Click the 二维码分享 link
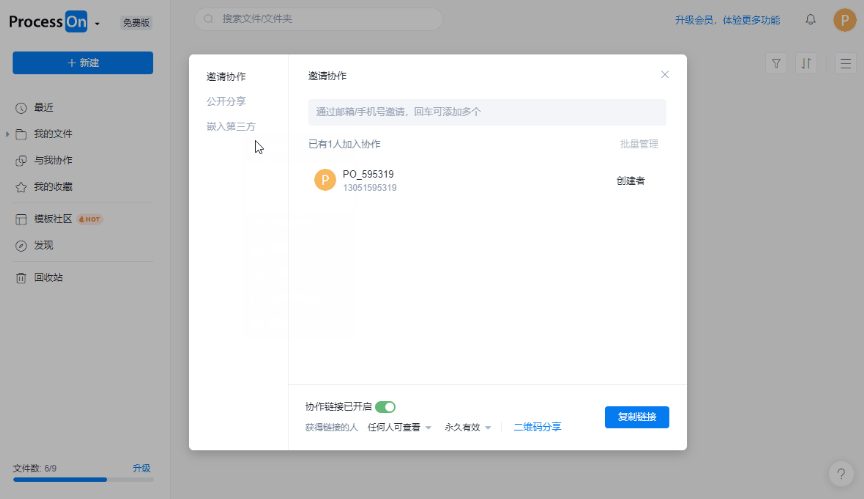 [x=537, y=427]
